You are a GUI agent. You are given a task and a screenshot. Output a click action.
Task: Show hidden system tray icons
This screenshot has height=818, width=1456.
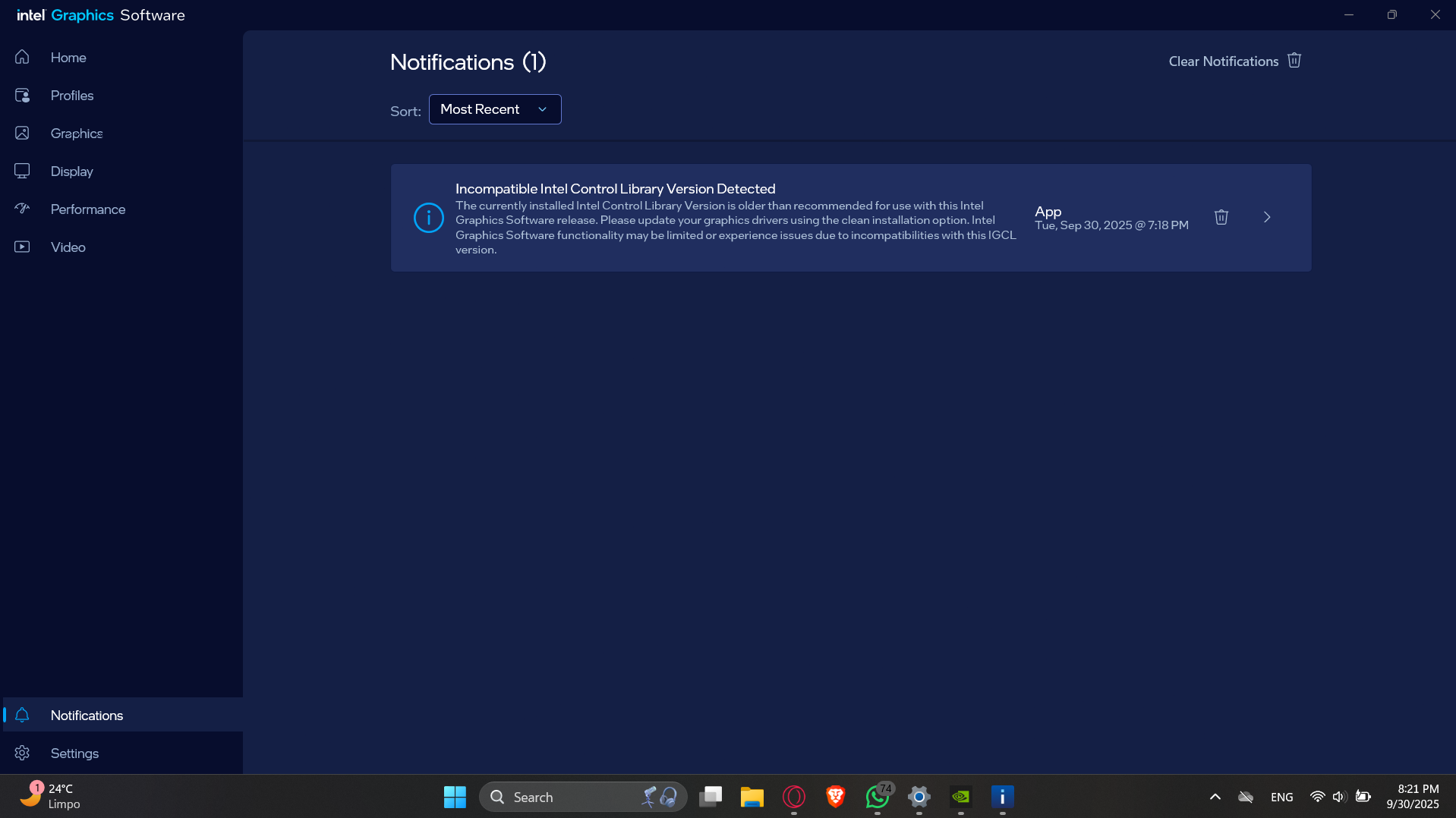pos(1215,797)
